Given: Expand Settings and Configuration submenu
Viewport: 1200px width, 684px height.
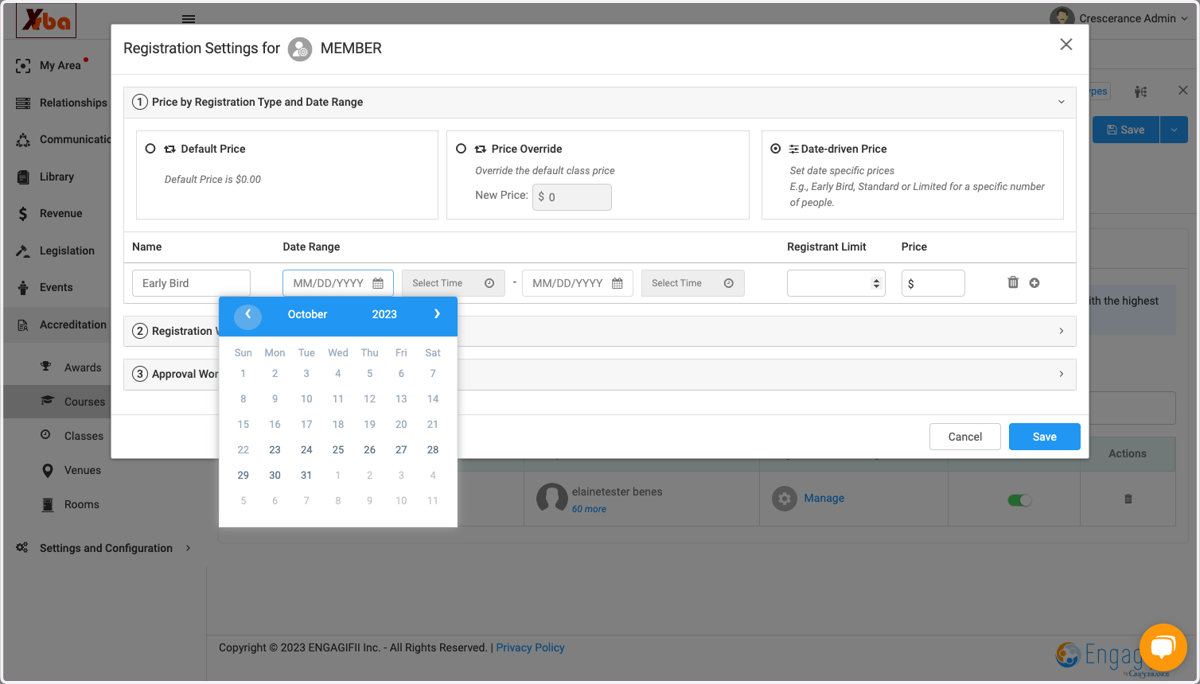Looking at the screenshot, I should click(188, 548).
